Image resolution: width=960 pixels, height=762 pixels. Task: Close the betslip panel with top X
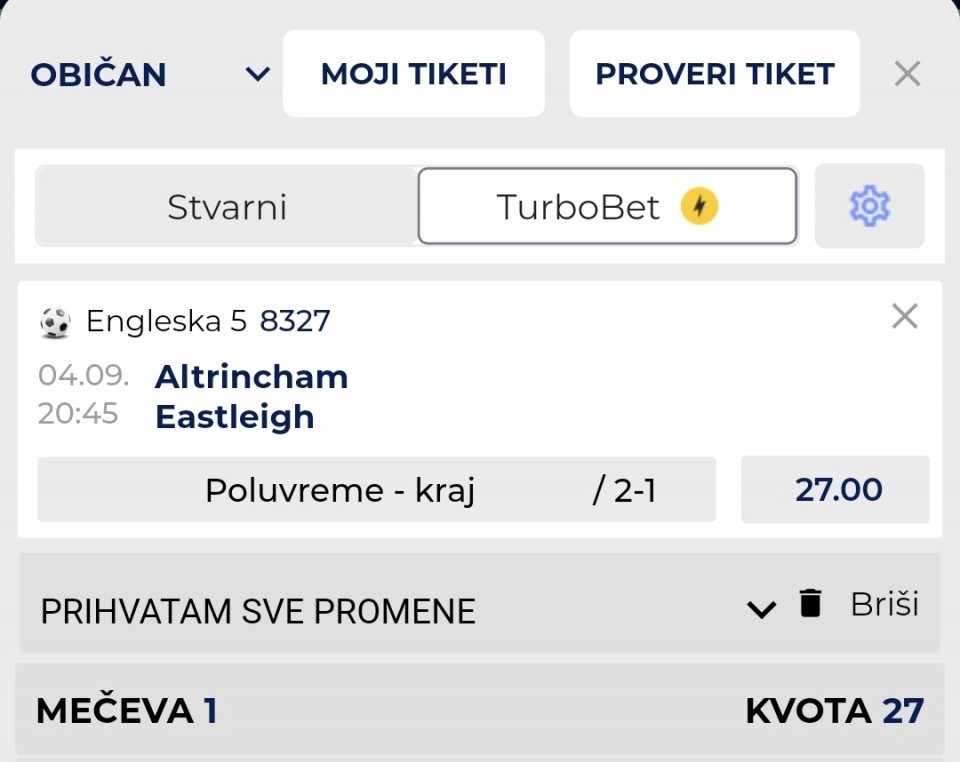point(907,74)
